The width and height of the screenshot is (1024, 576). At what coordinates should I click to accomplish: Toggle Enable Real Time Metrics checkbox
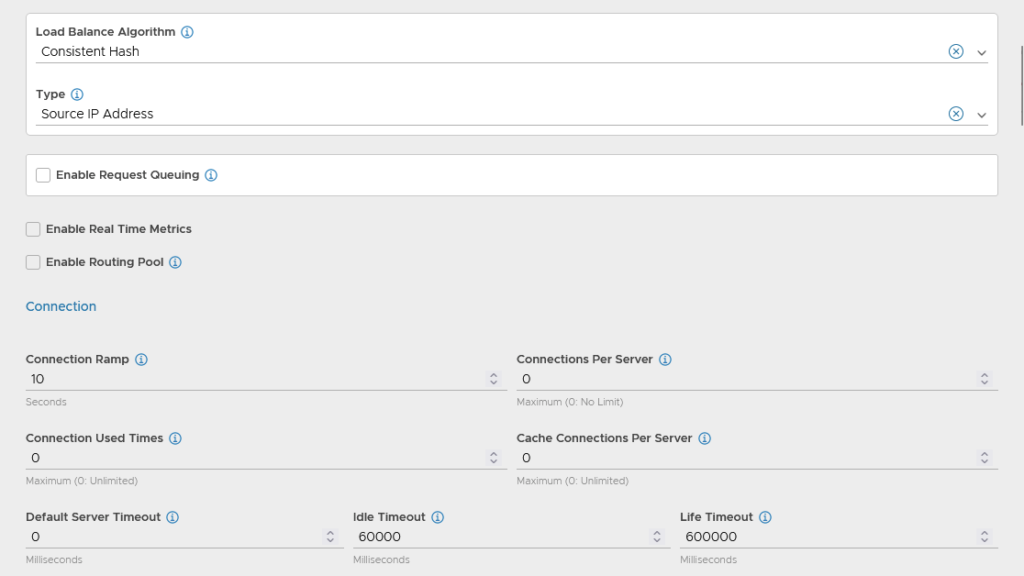click(33, 230)
